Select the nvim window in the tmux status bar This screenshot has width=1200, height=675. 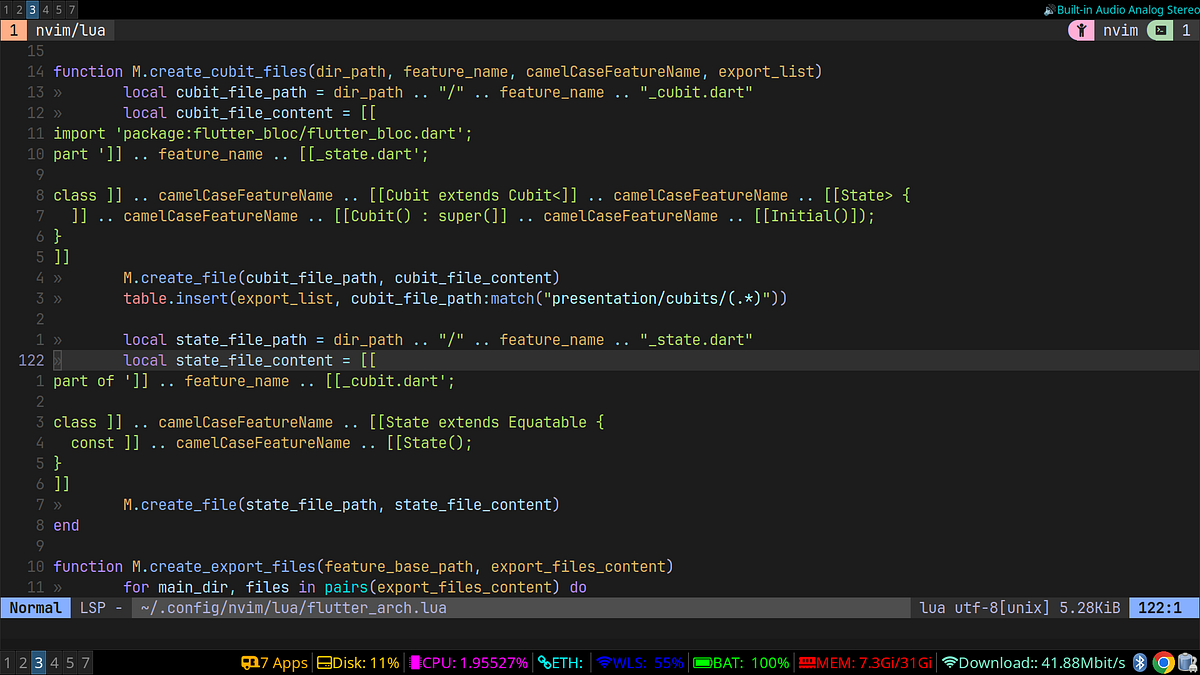(x=1120, y=30)
